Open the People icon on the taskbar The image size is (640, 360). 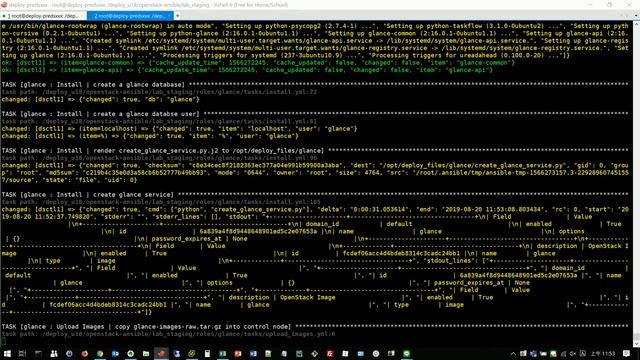pyautogui.click(x=53, y=353)
